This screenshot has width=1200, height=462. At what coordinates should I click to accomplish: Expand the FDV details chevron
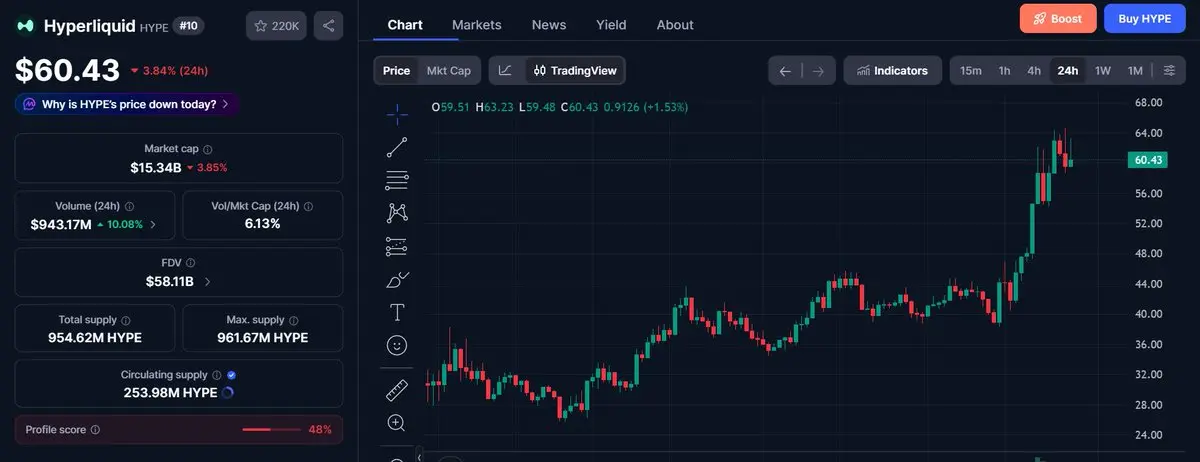[207, 282]
